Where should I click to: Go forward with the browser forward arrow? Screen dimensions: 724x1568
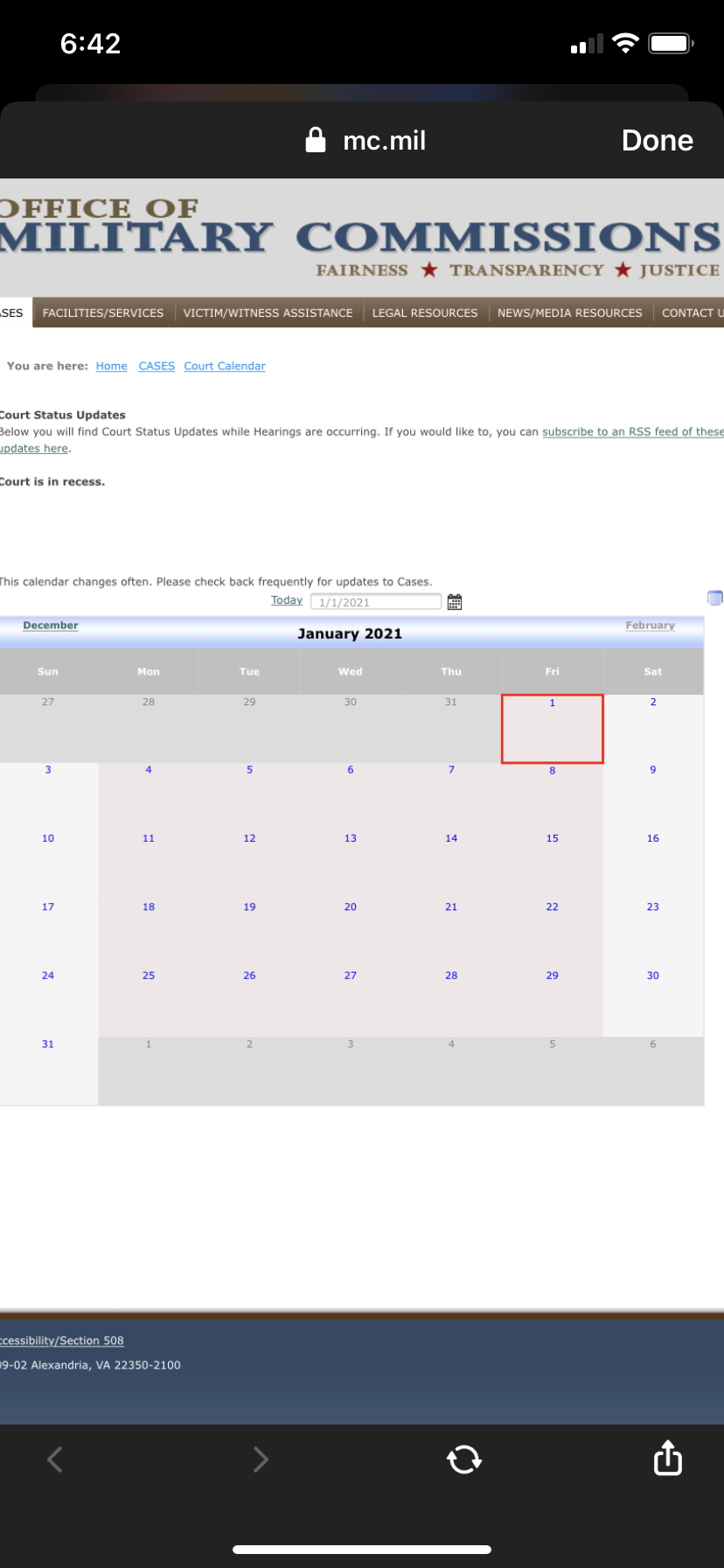point(260,1459)
